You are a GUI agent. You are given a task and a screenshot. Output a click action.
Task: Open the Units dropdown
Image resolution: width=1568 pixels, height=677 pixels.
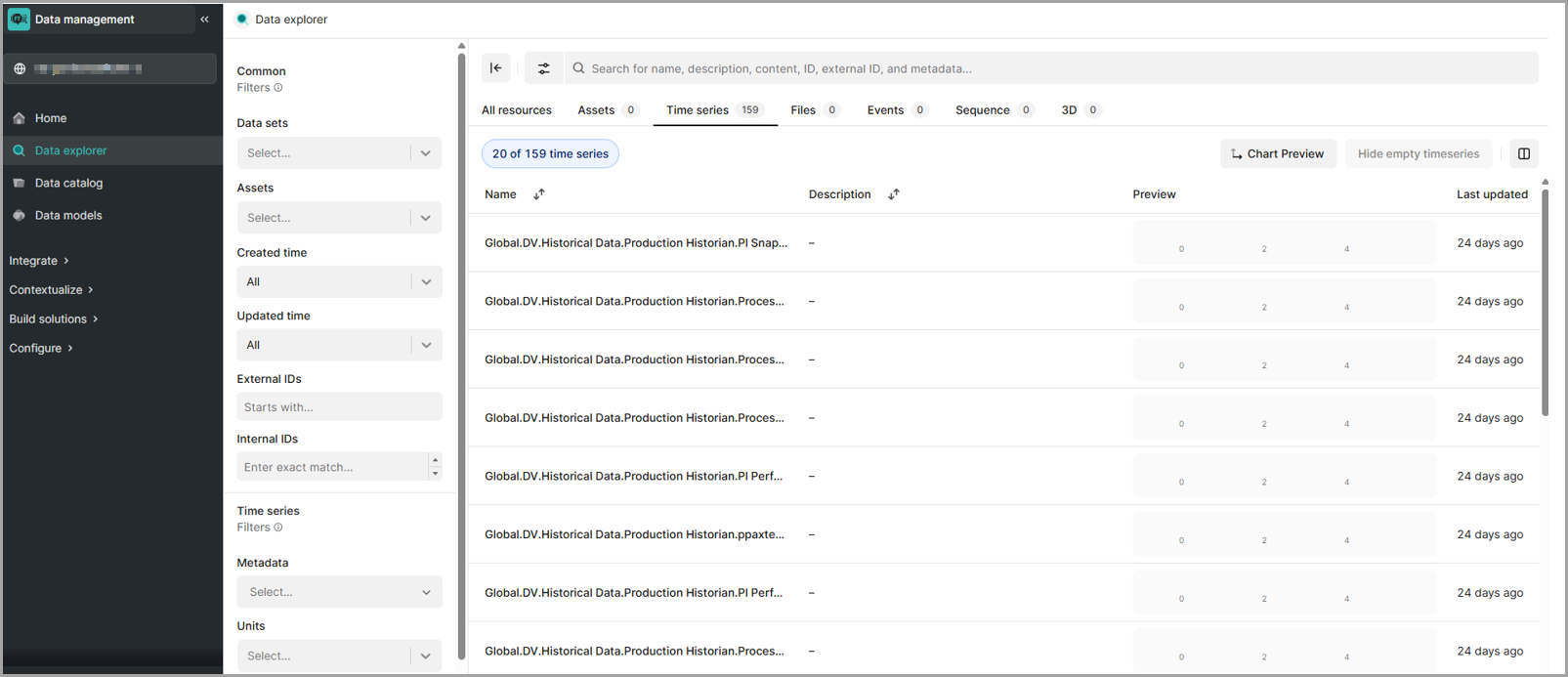pos(339,656)
